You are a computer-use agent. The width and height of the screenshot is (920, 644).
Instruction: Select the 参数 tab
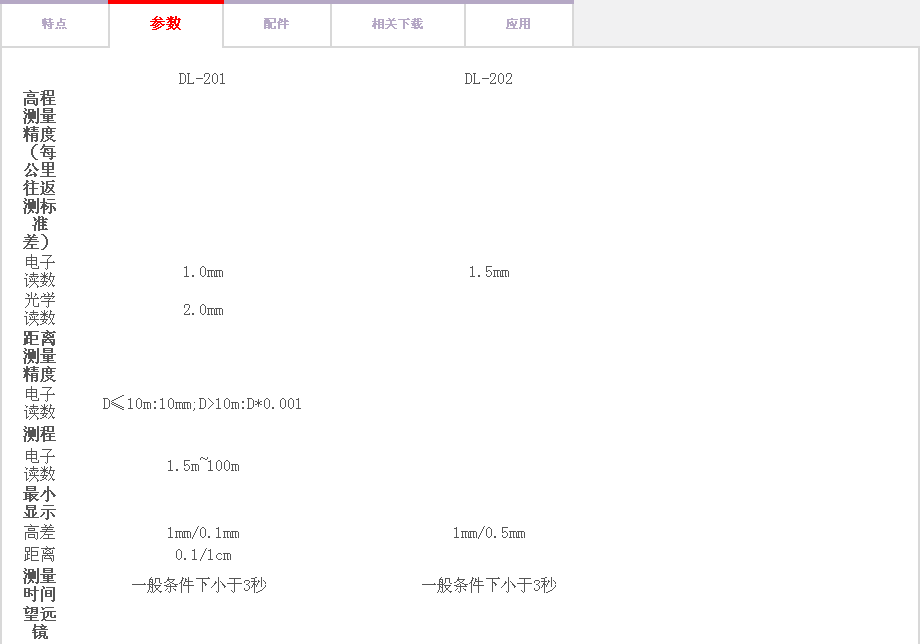(x=166, y=24)
